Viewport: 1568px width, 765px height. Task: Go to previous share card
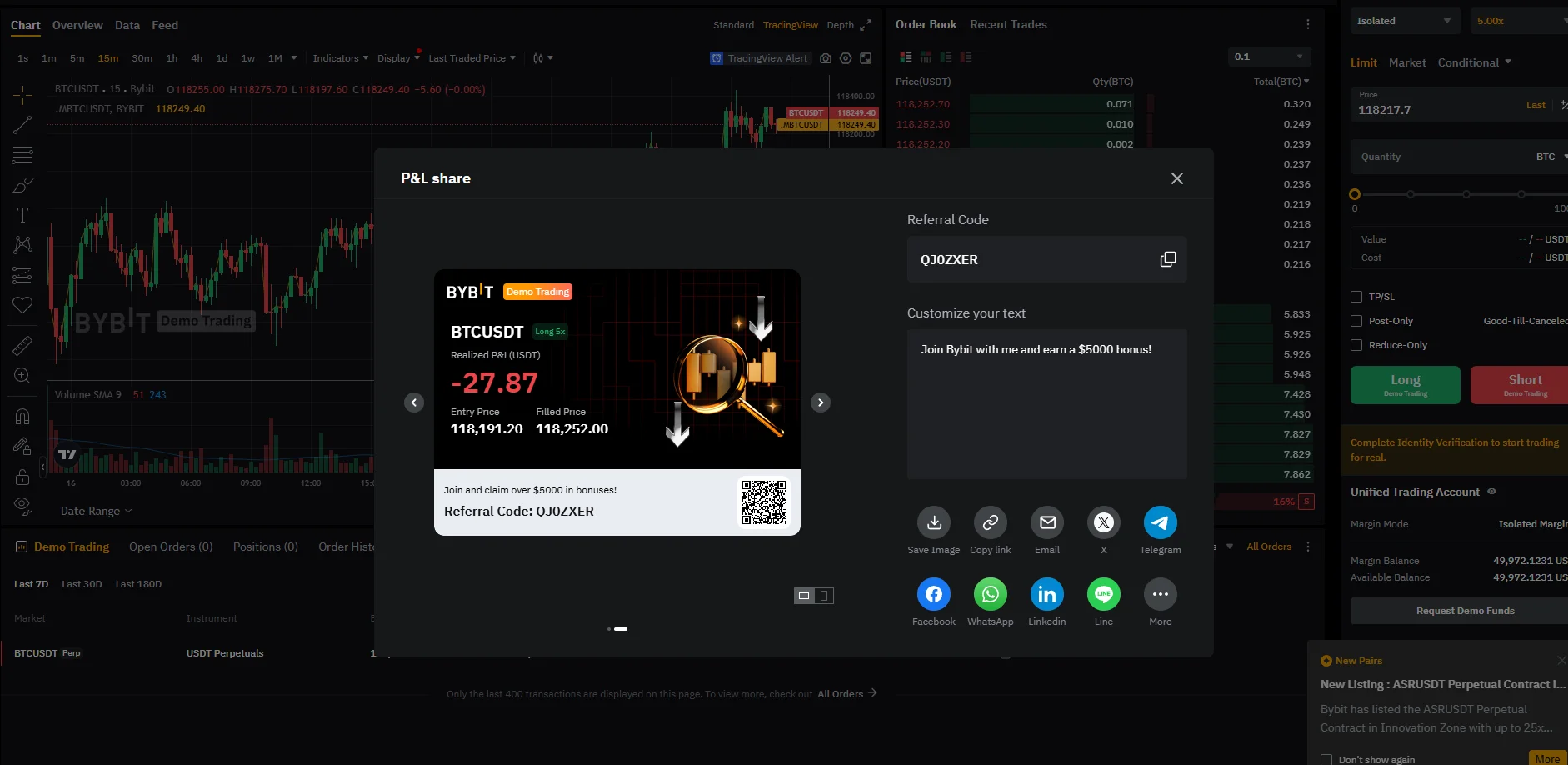[414, 402]
